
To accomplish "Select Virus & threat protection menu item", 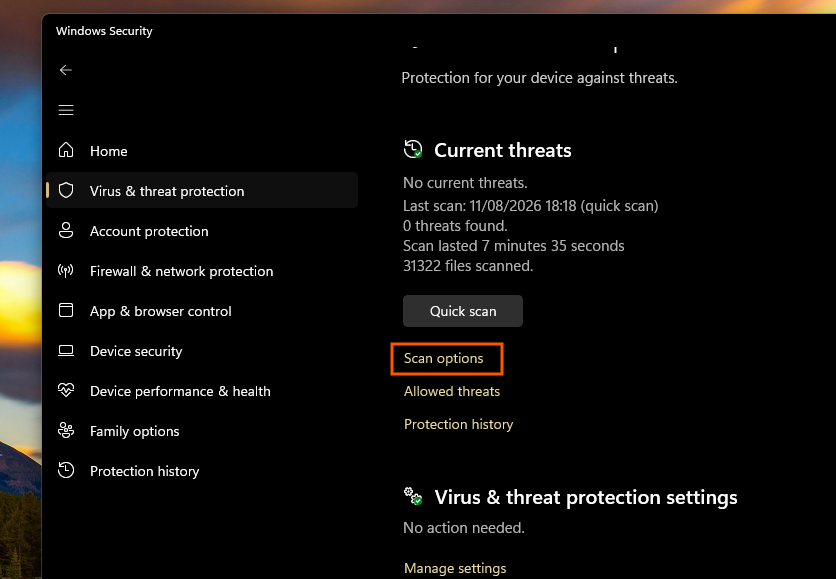I will [x=202, y=190].
